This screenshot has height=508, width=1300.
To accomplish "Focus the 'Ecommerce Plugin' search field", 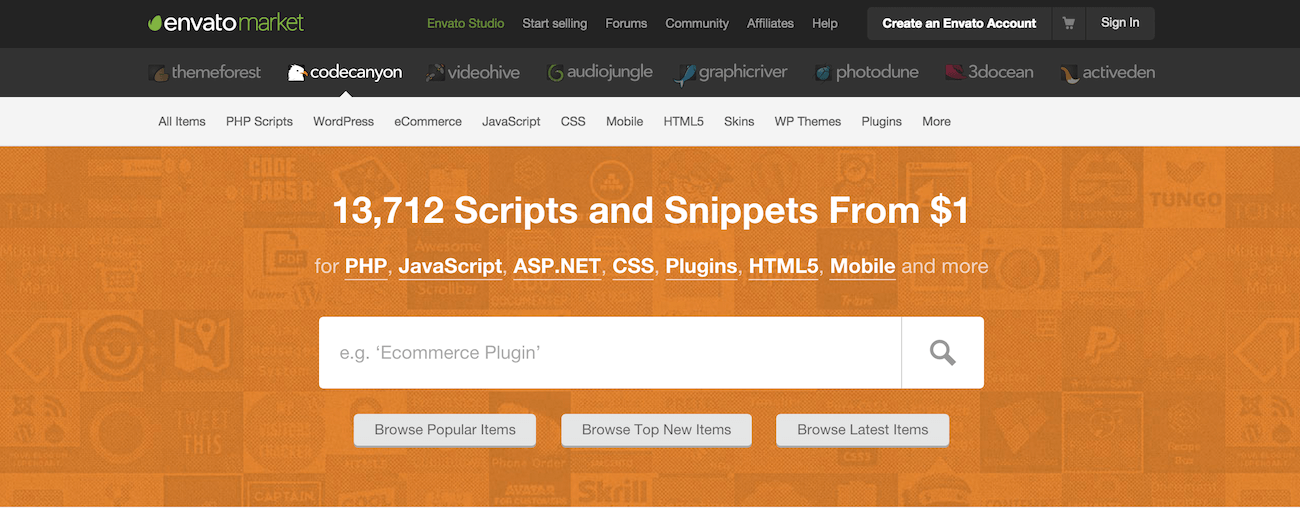I will tap(610, 353).
